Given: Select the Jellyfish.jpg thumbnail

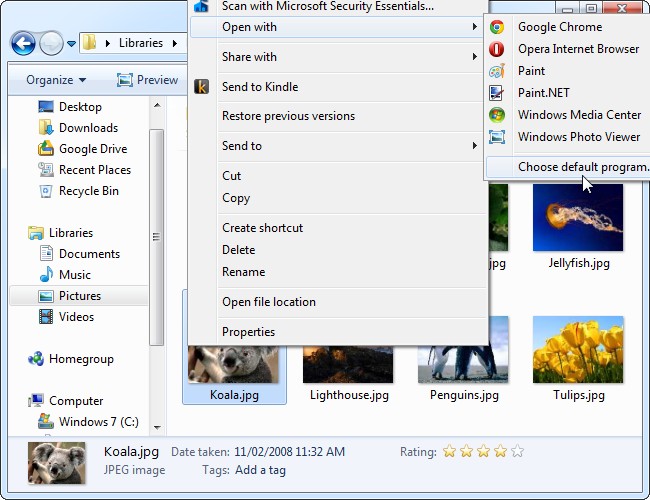Looking at the screenshot, I should [x=578, y=218].
